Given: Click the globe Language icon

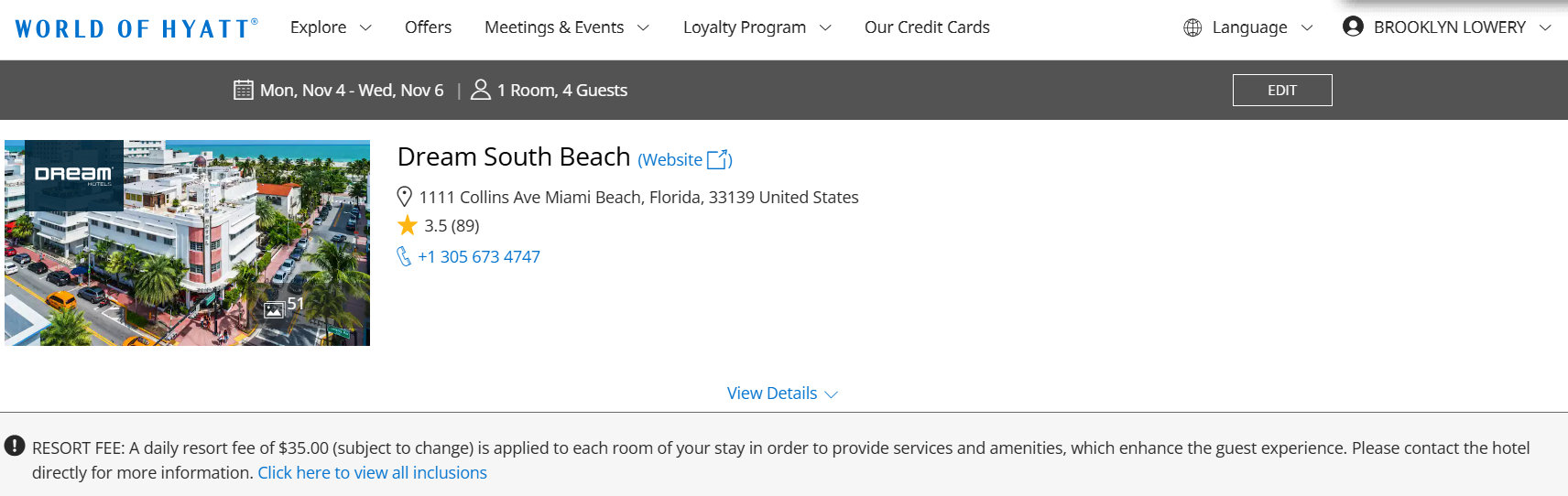Looking at the screenshot, I should coord(1192,27).
